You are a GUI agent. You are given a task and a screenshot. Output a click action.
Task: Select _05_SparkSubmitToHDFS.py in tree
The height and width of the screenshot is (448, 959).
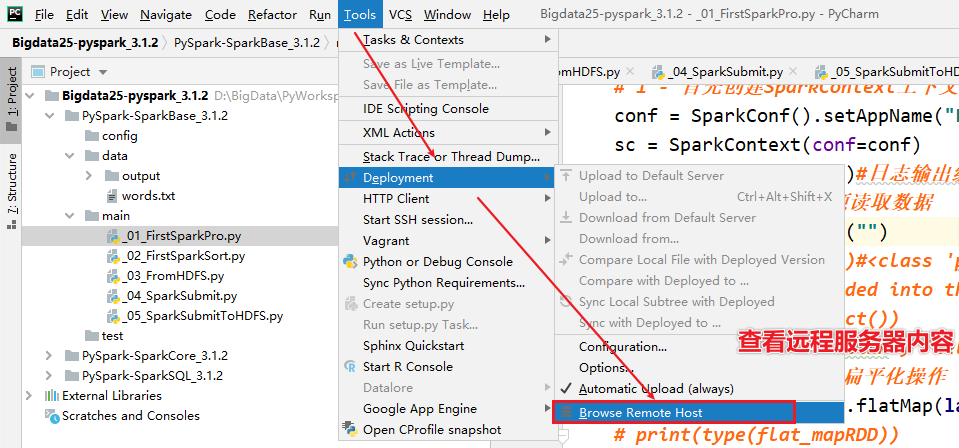(x=195, y=316)
